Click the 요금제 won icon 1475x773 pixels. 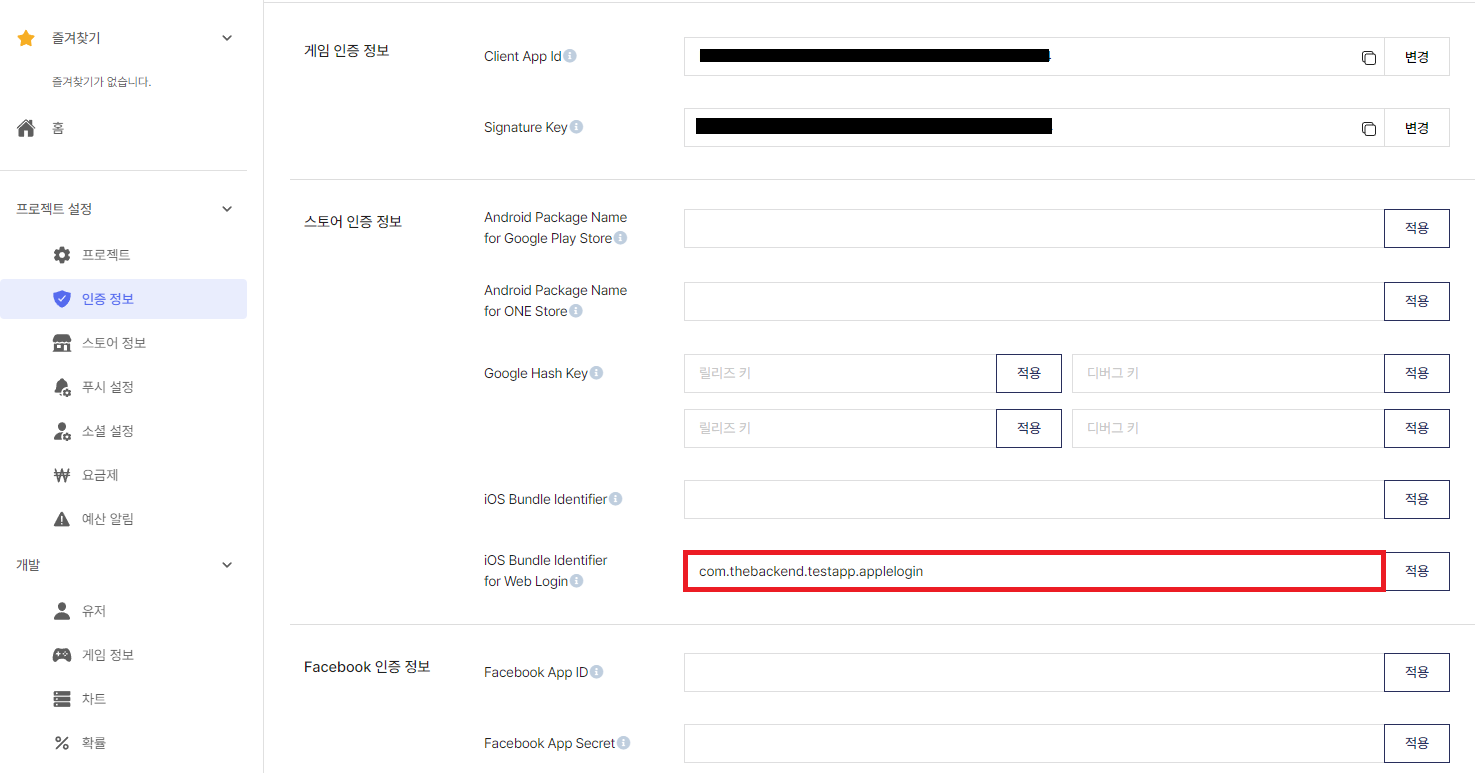point(62,475)
